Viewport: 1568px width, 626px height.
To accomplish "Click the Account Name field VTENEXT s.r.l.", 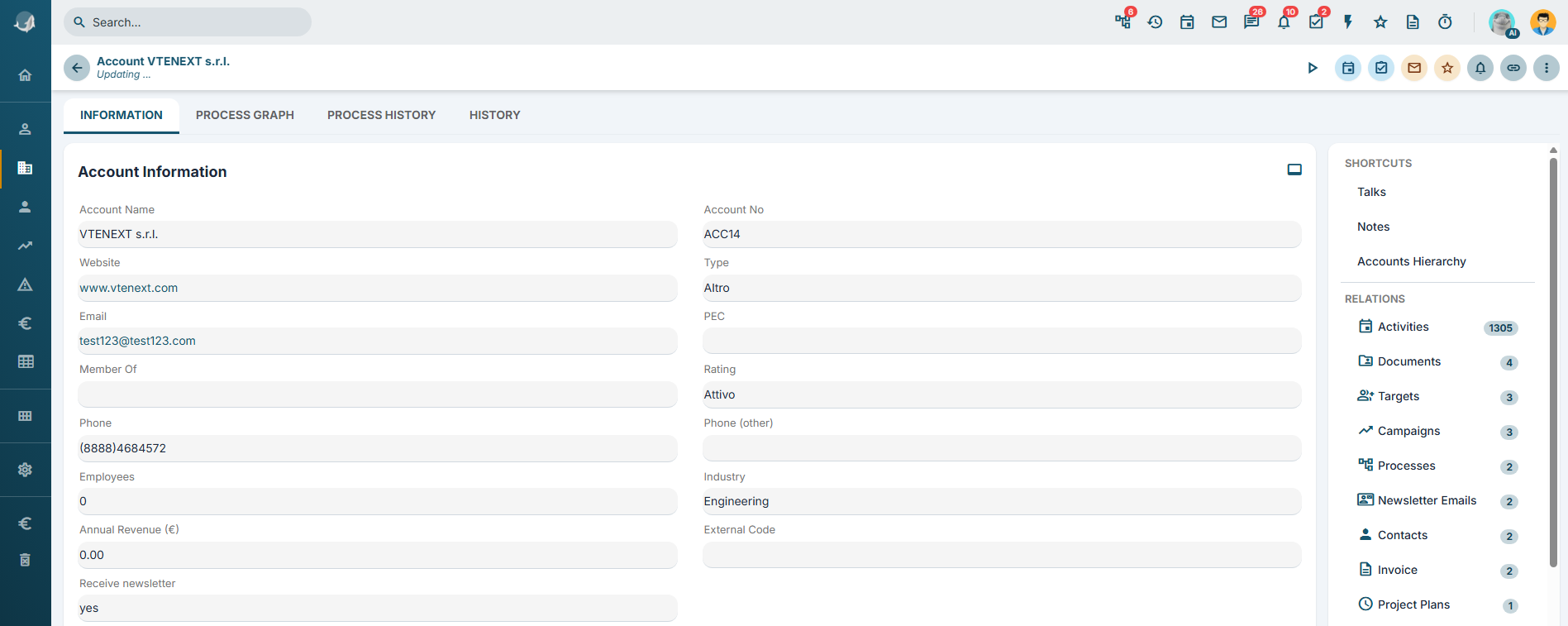I will pos(378,234).
